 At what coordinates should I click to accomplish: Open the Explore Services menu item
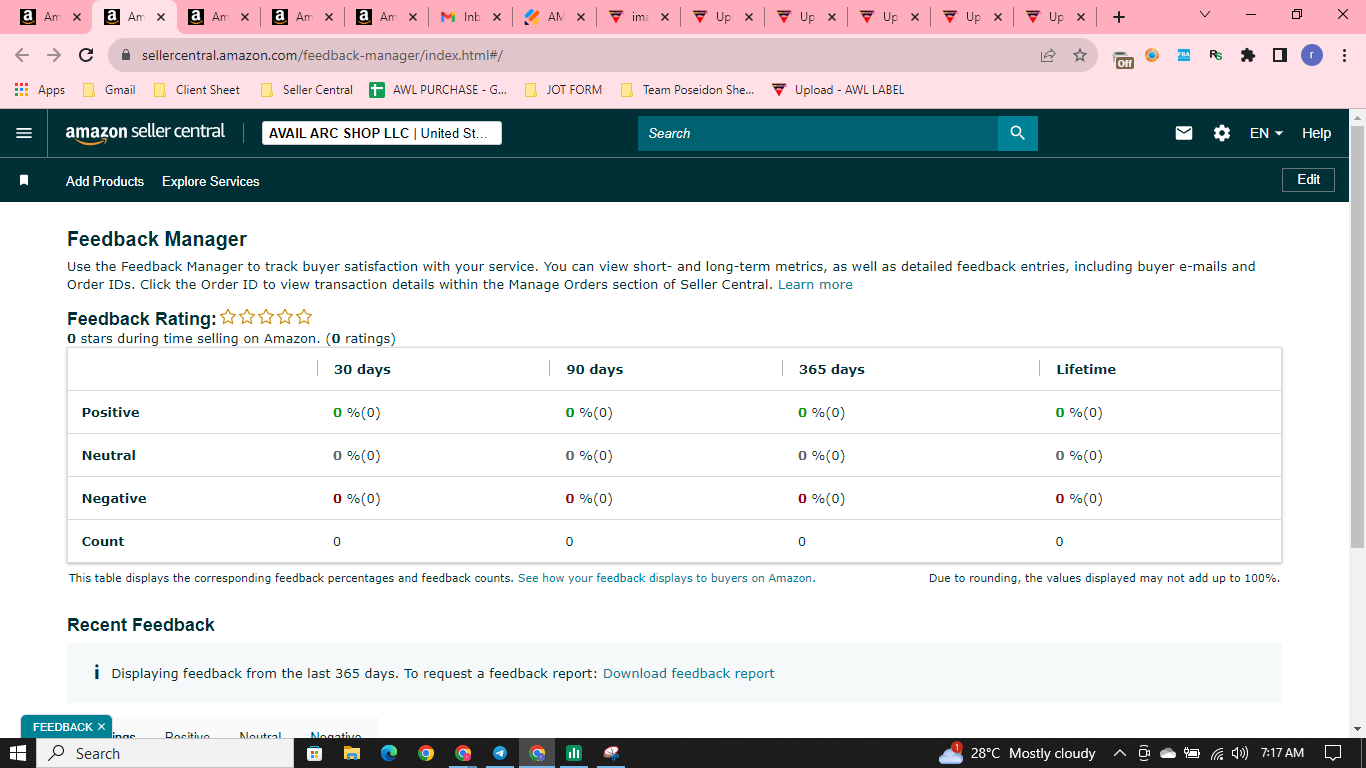click(211, 181)
